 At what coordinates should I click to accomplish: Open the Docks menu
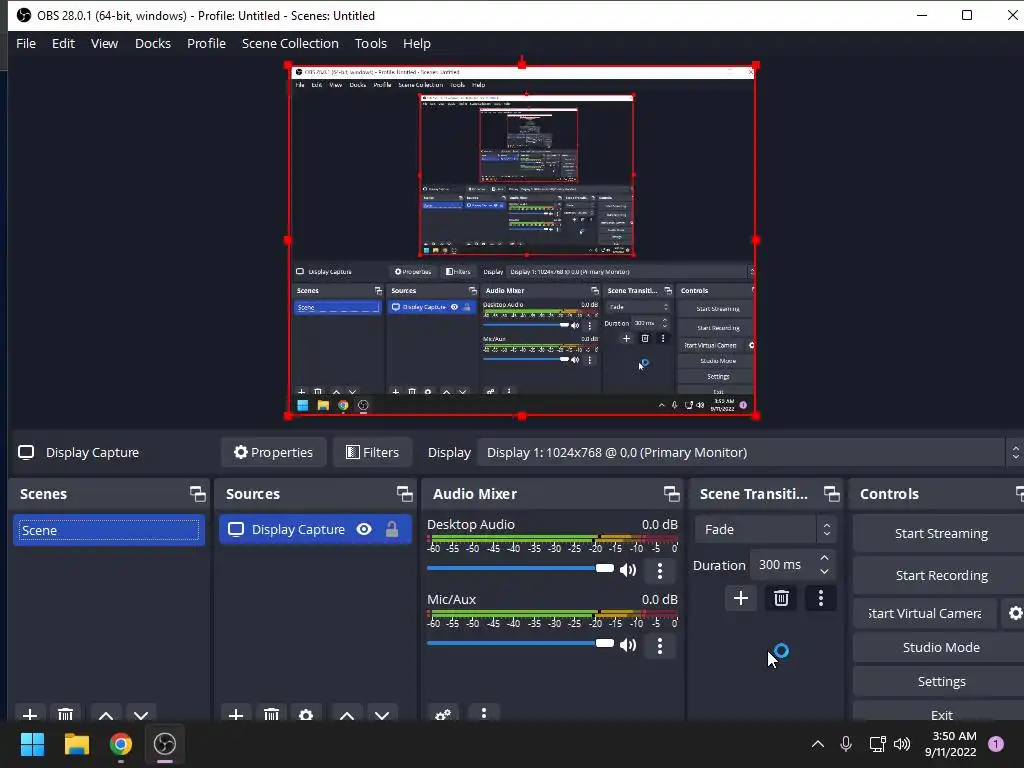point(153,43)
